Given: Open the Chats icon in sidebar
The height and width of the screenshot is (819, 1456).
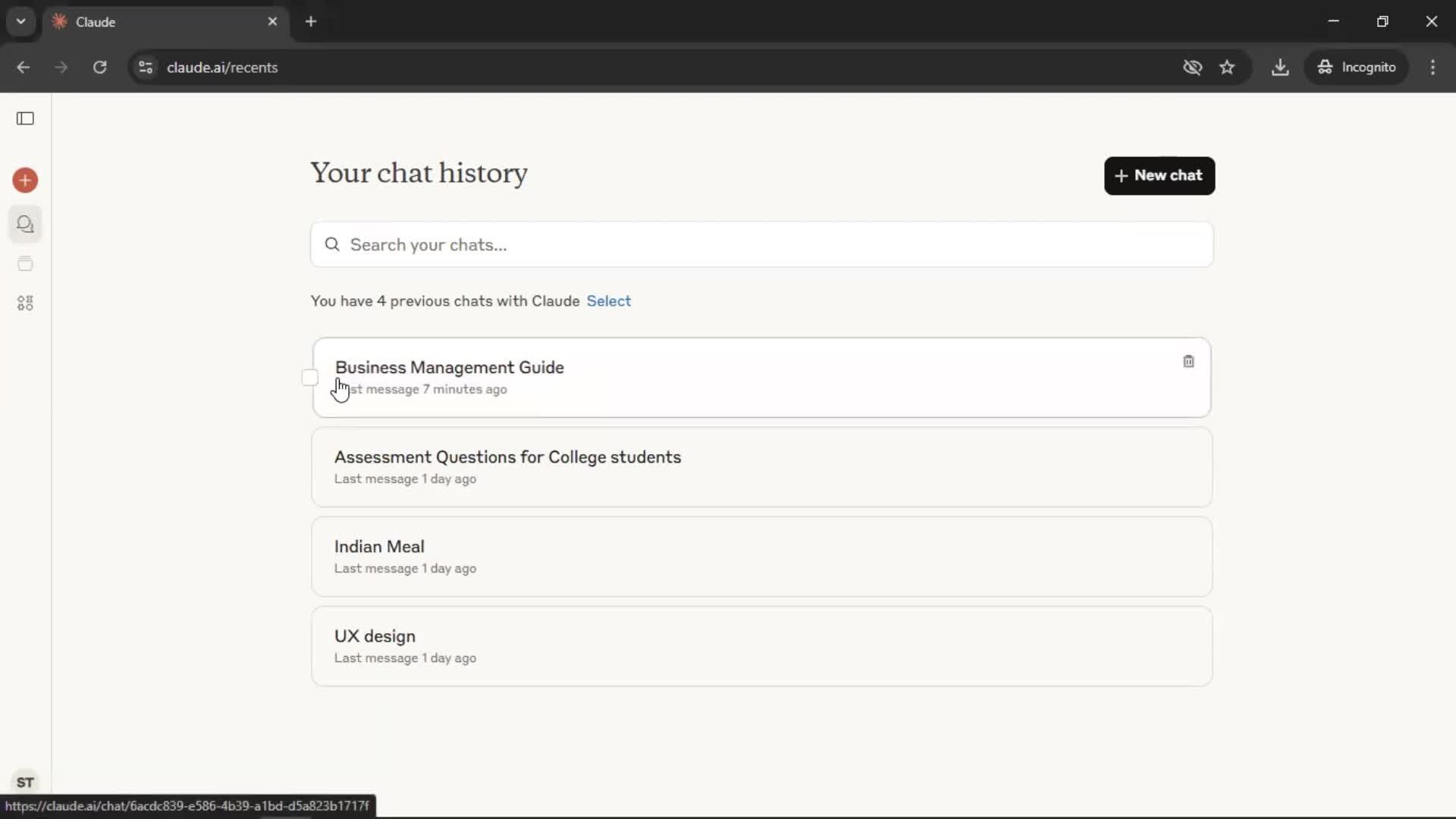Looking at the screenshot, I should (25, 224).
